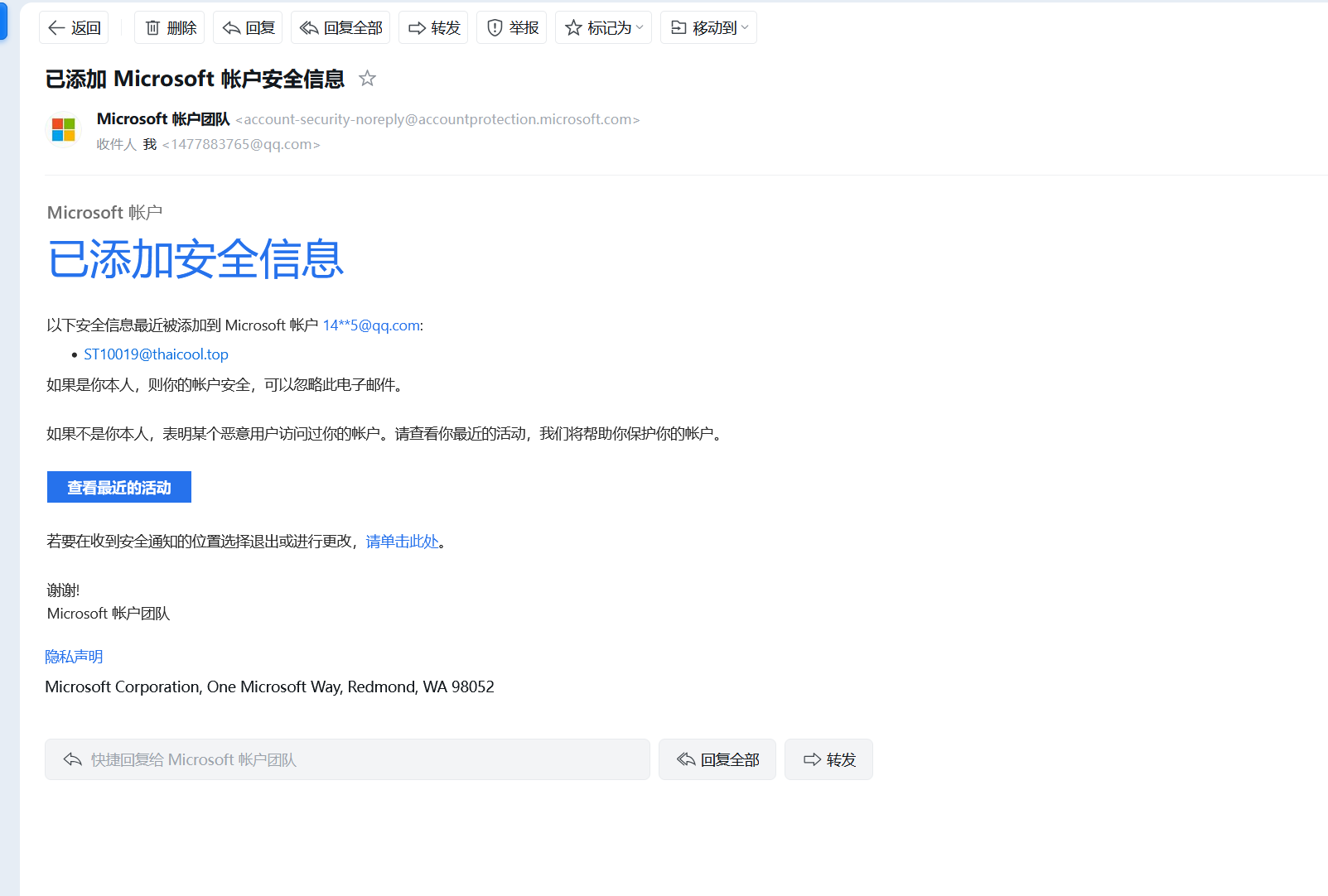Star the email next to the subject

coord(367,79)
